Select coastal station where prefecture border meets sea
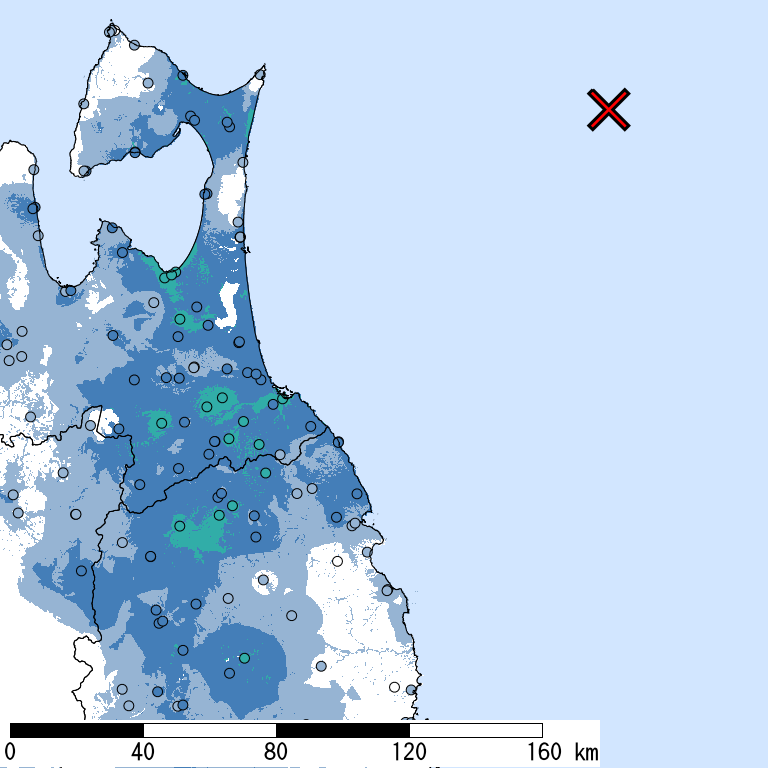 [x=338, y=442]
